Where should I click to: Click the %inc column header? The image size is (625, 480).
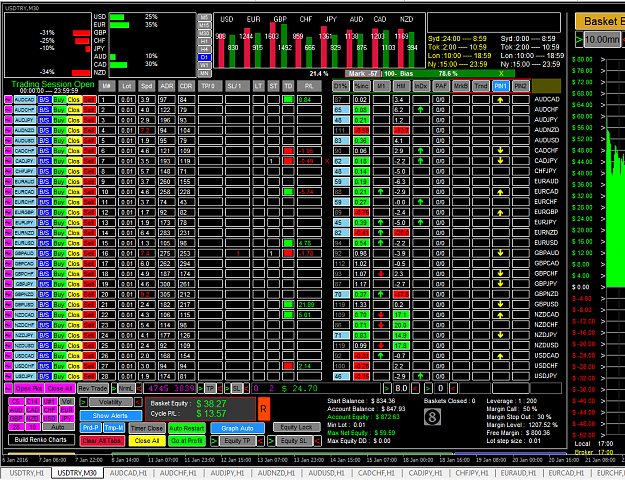(362, 86)
